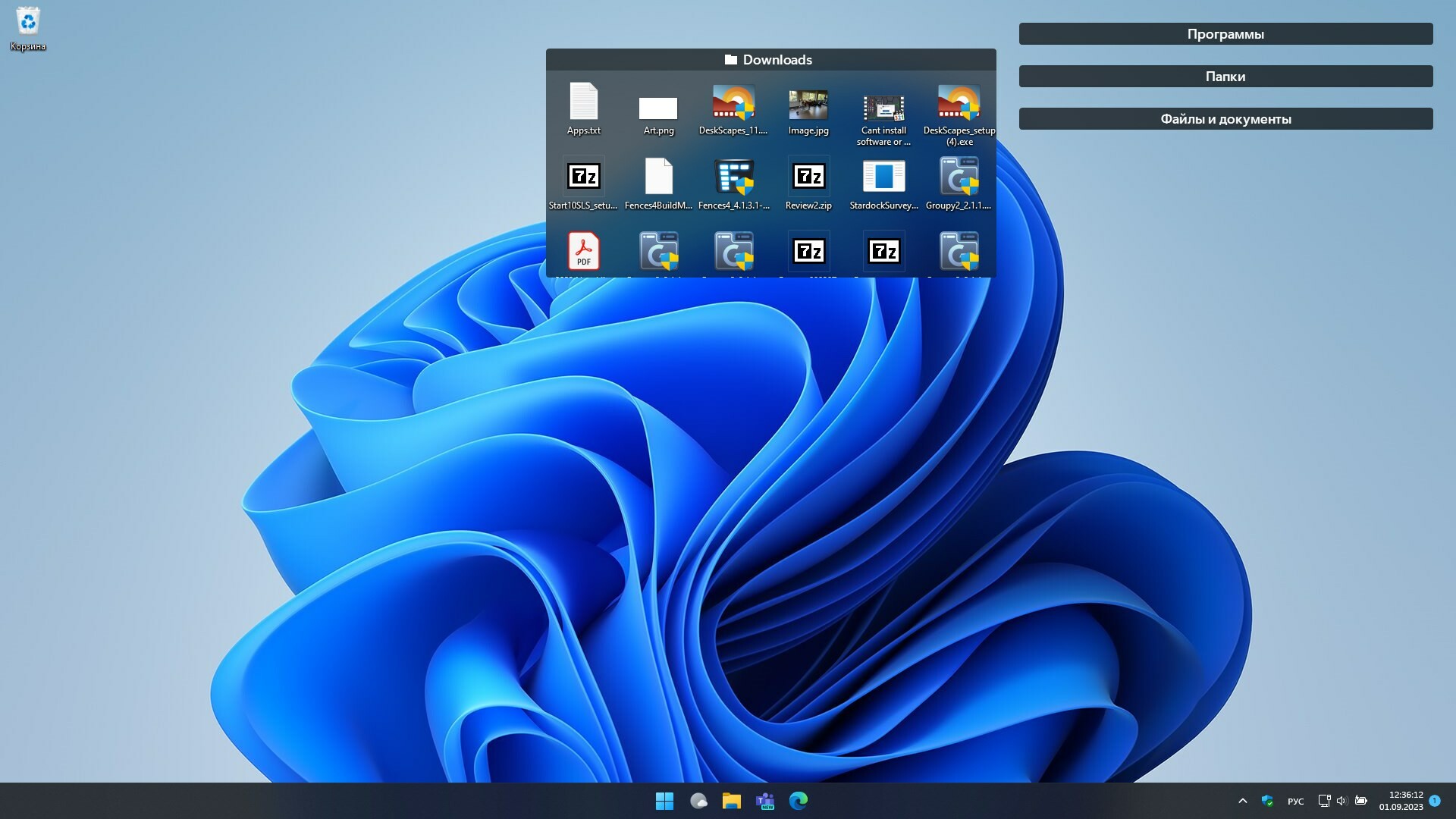Open the Image.jpg thumbnail

click(808, 105)
